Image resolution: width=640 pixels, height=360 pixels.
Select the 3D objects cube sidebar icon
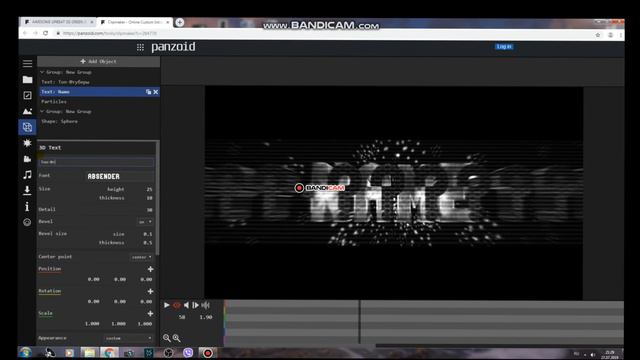tap(27, 127)
